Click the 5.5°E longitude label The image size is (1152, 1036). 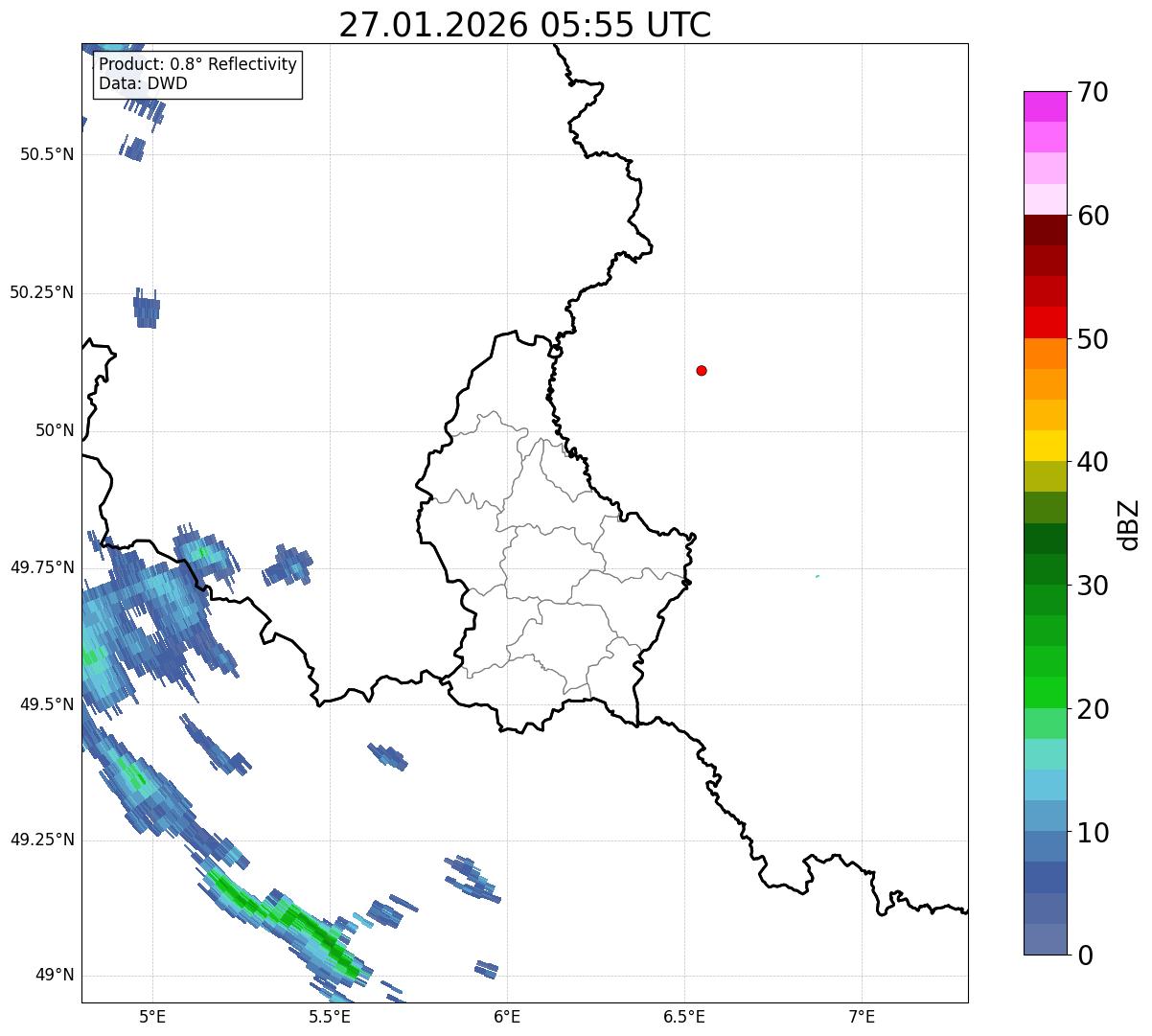(x=330, y=1016)
